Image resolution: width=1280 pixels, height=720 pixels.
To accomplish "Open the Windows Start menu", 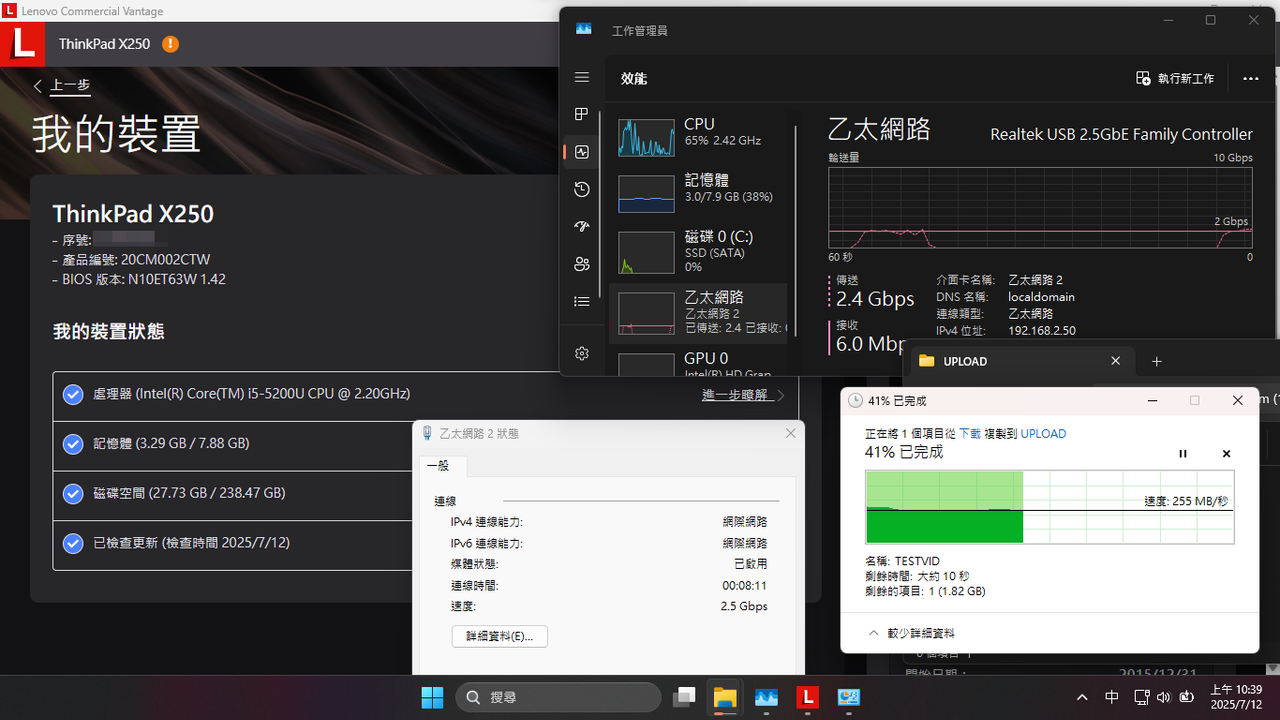I will point(432,697).
